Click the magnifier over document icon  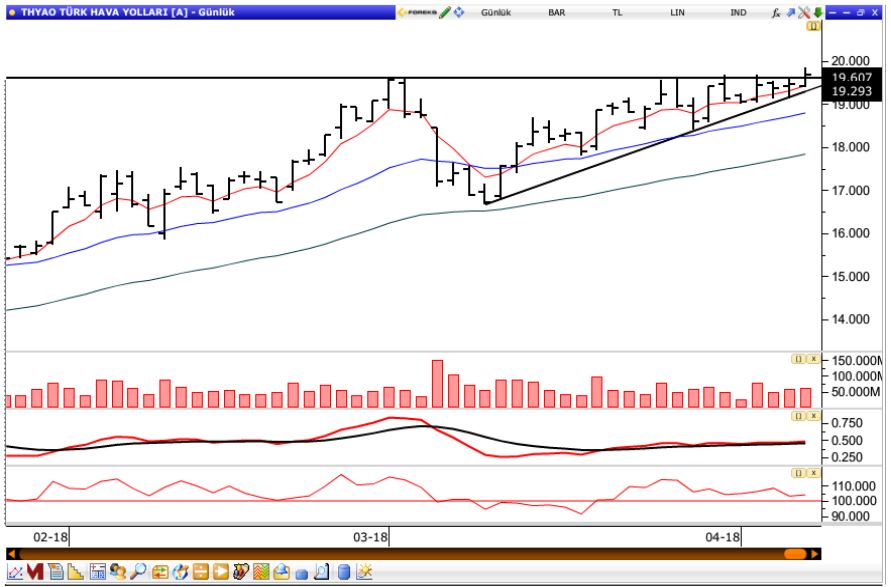(321, 572)
